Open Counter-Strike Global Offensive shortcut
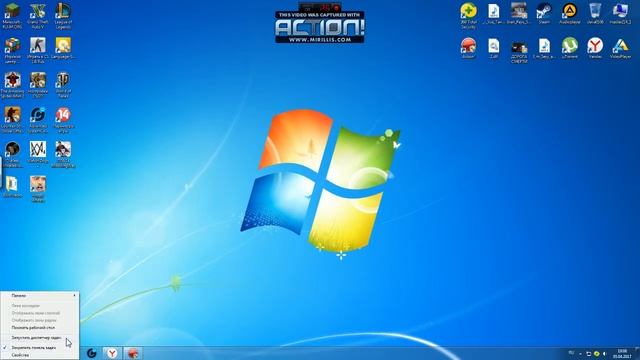The width and height of the screenshot is (640, 360). tap(12, 120)
